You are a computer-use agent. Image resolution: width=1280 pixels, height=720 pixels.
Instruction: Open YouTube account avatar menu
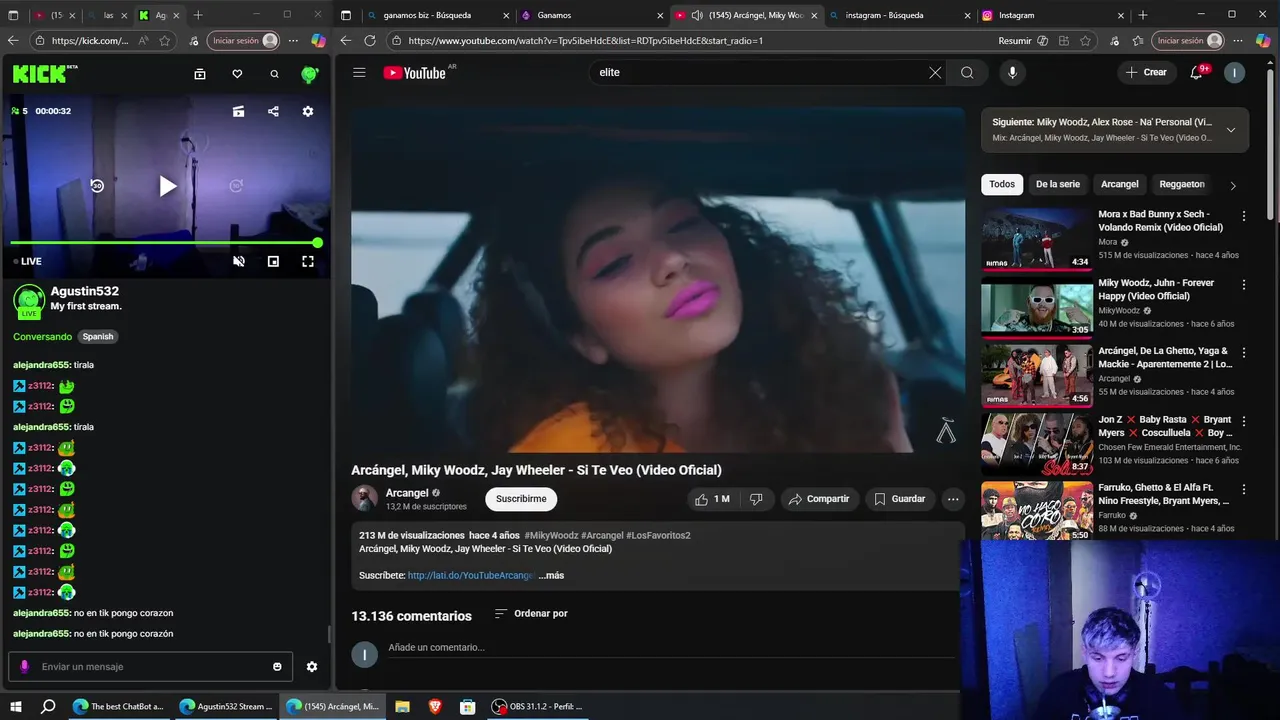[1235, 72]
